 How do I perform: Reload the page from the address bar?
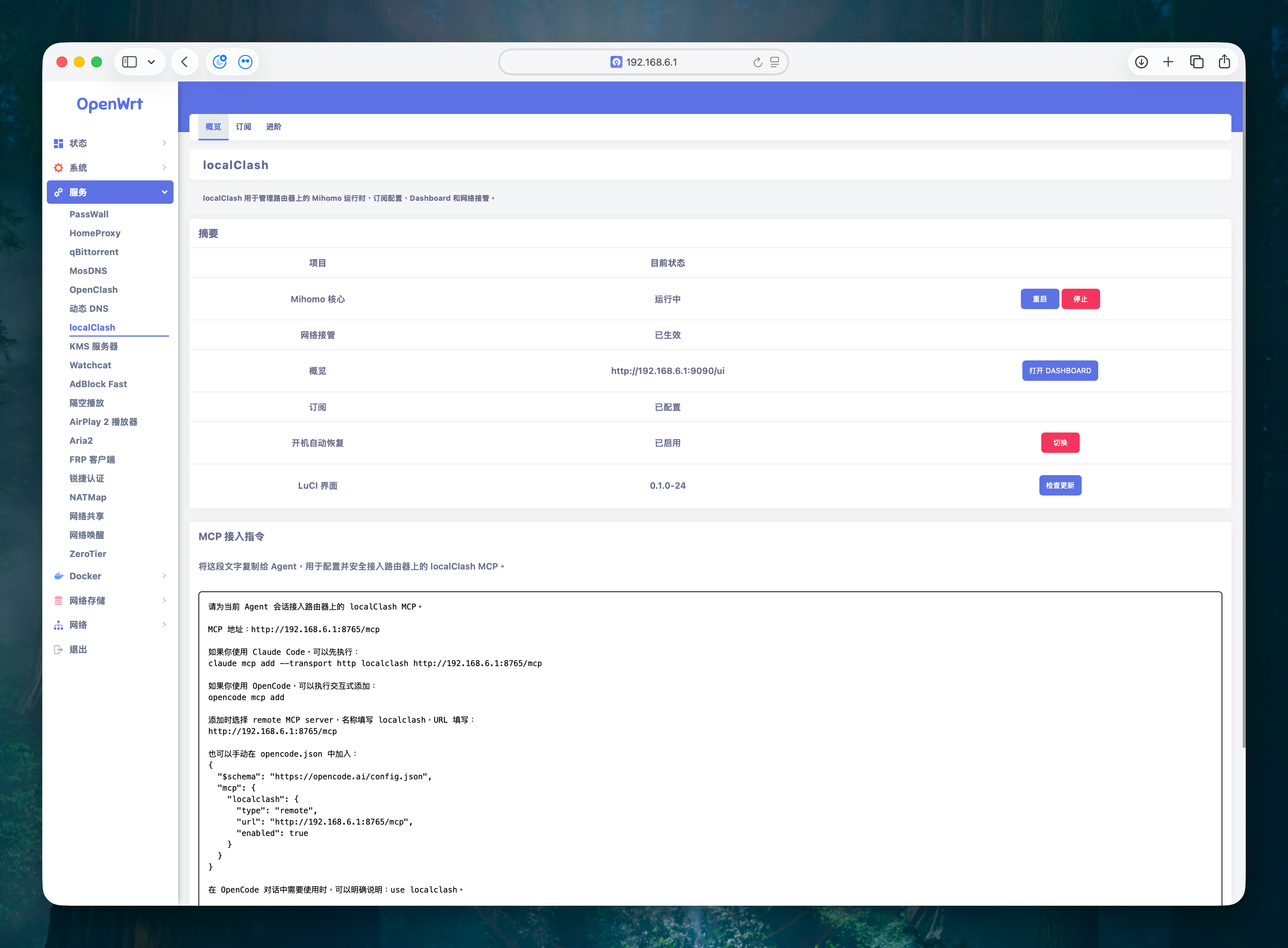[x=758, y=62]
